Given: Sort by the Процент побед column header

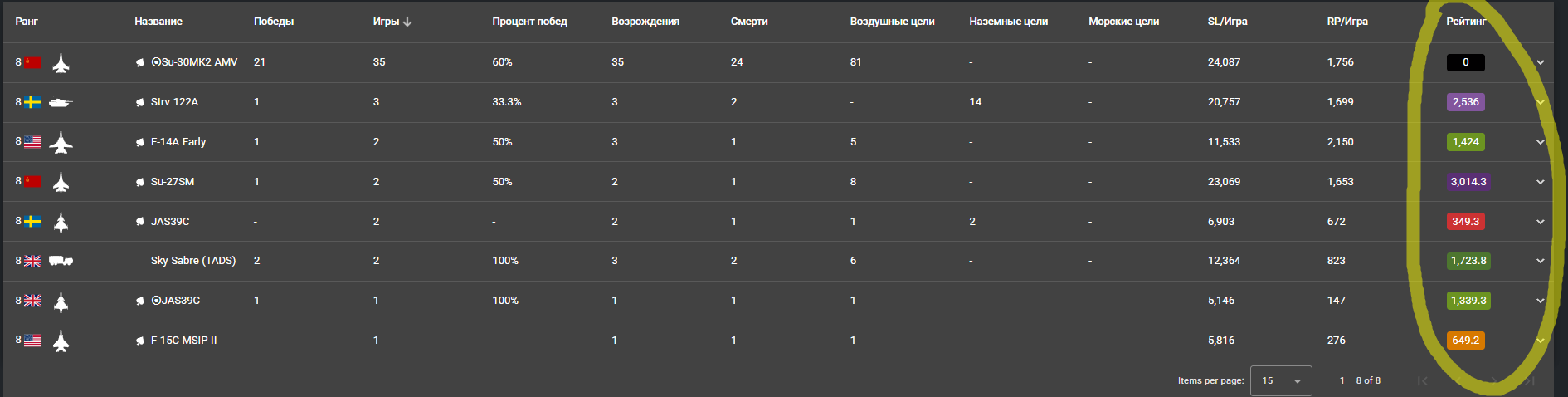Looking at the screenshot, I should pos(529,22).
